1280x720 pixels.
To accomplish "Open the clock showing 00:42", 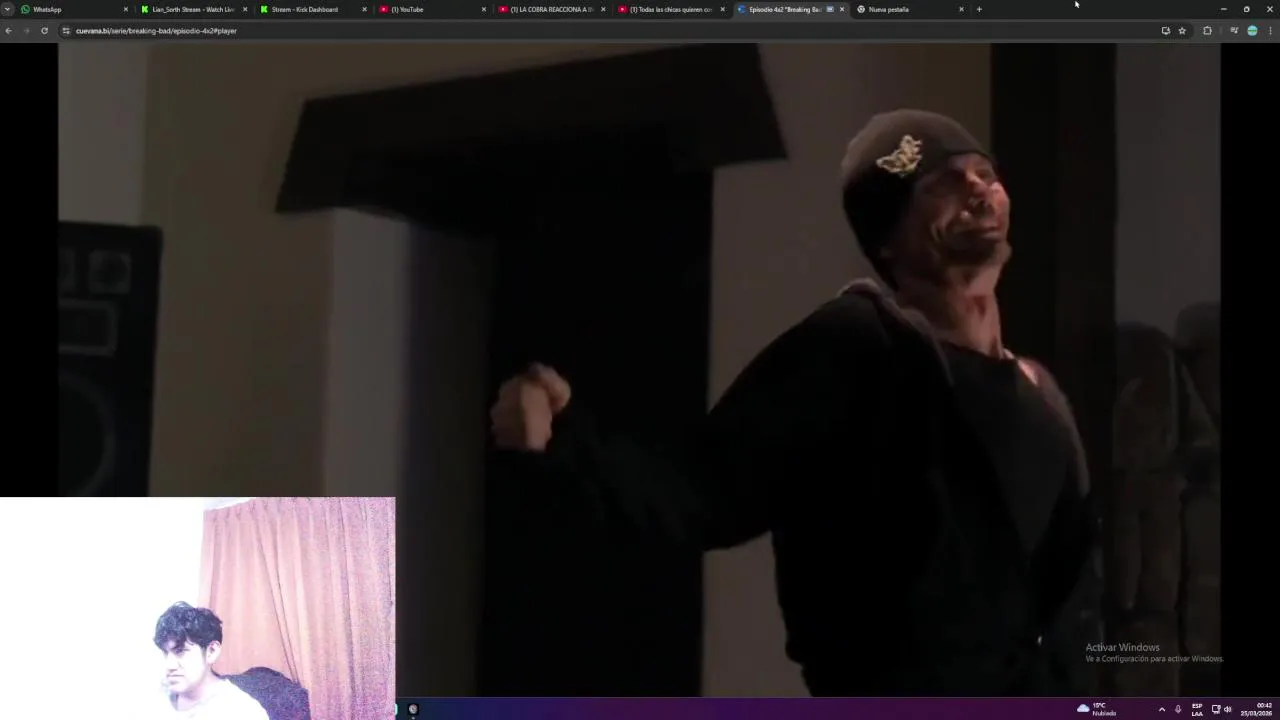I will pos(1257,709).
